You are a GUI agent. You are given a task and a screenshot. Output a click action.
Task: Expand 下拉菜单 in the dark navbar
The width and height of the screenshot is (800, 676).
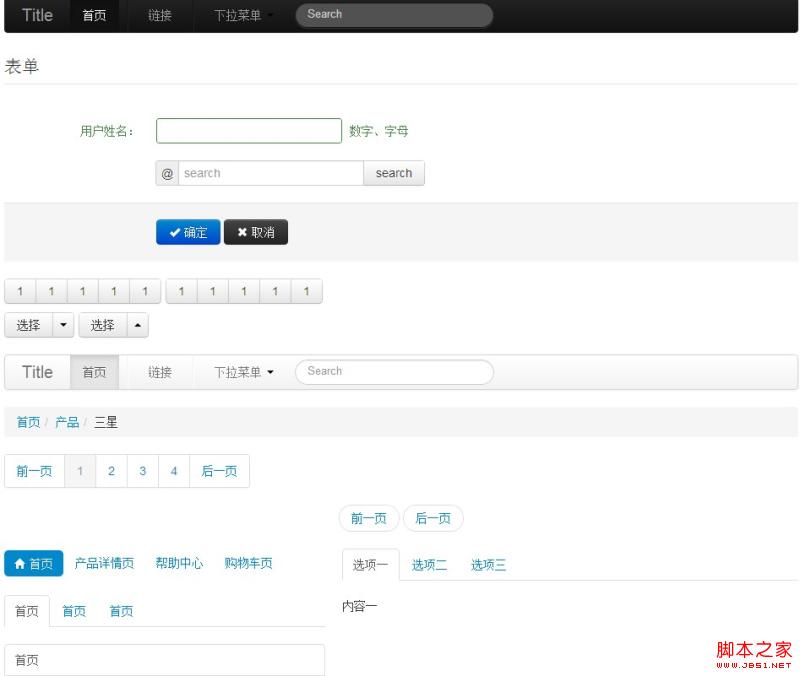243,16
